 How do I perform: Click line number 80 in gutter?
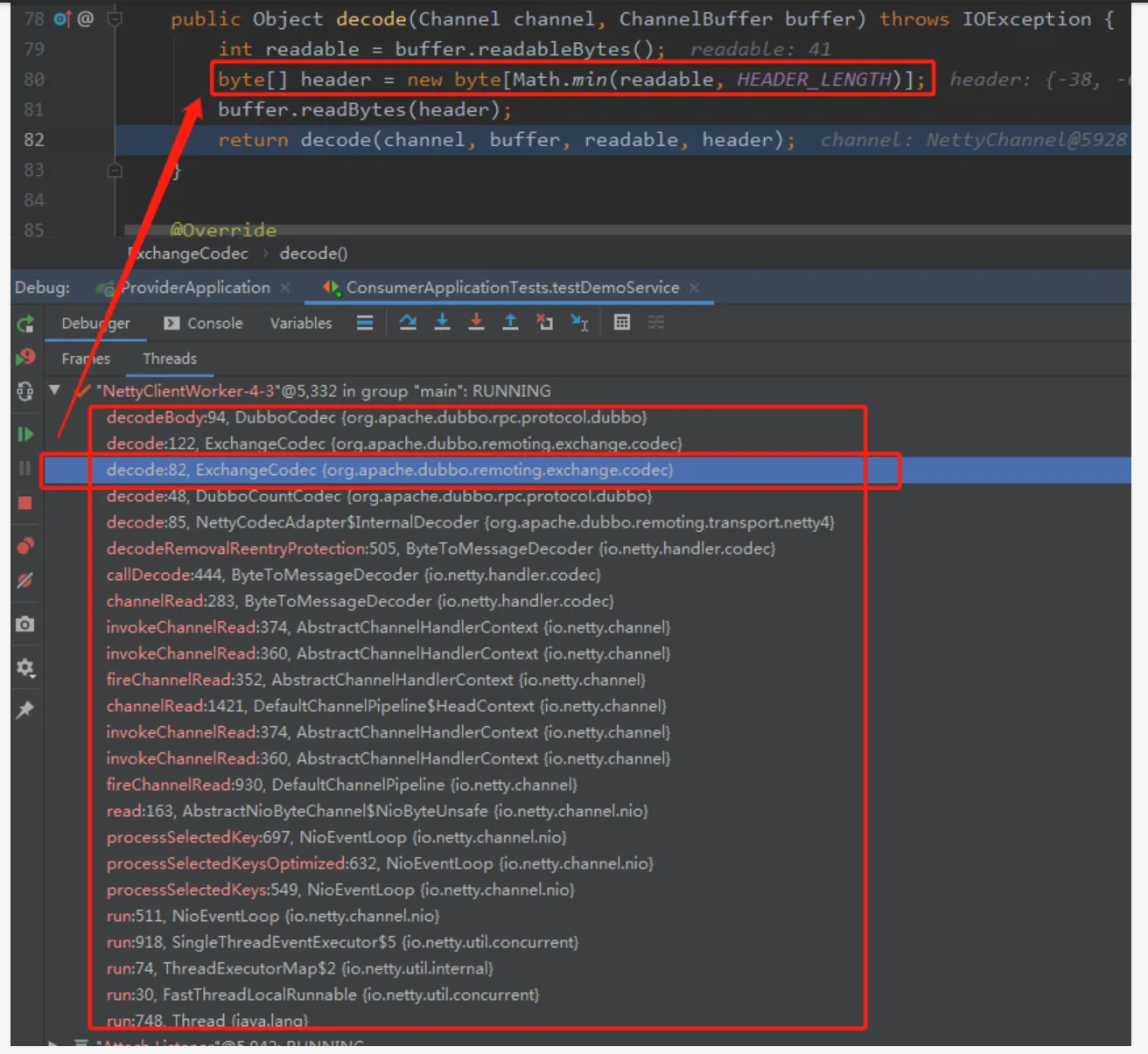pyautogui.click(x=34, y=80)
